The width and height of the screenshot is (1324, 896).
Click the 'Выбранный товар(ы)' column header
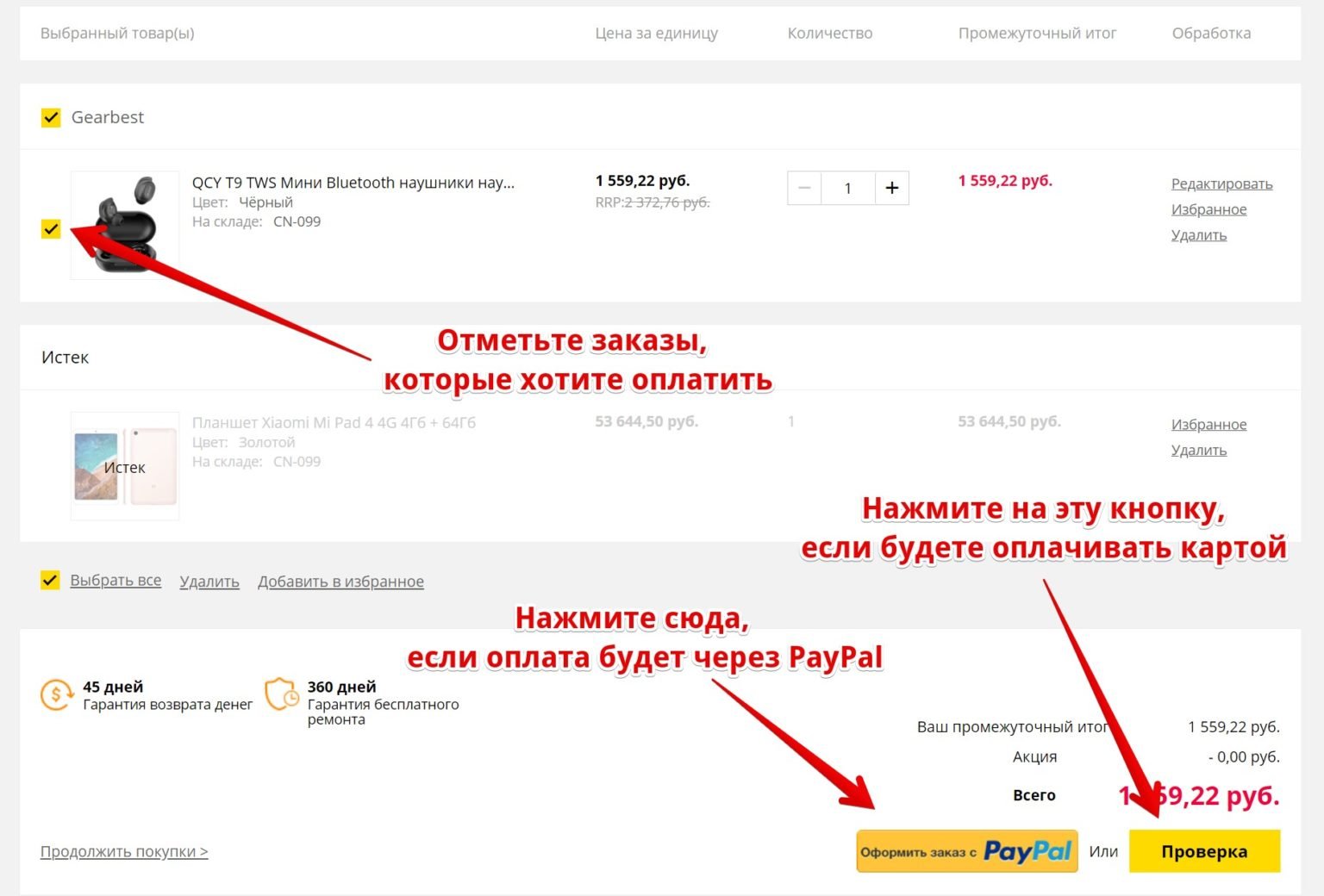click(x=117, y=33)
